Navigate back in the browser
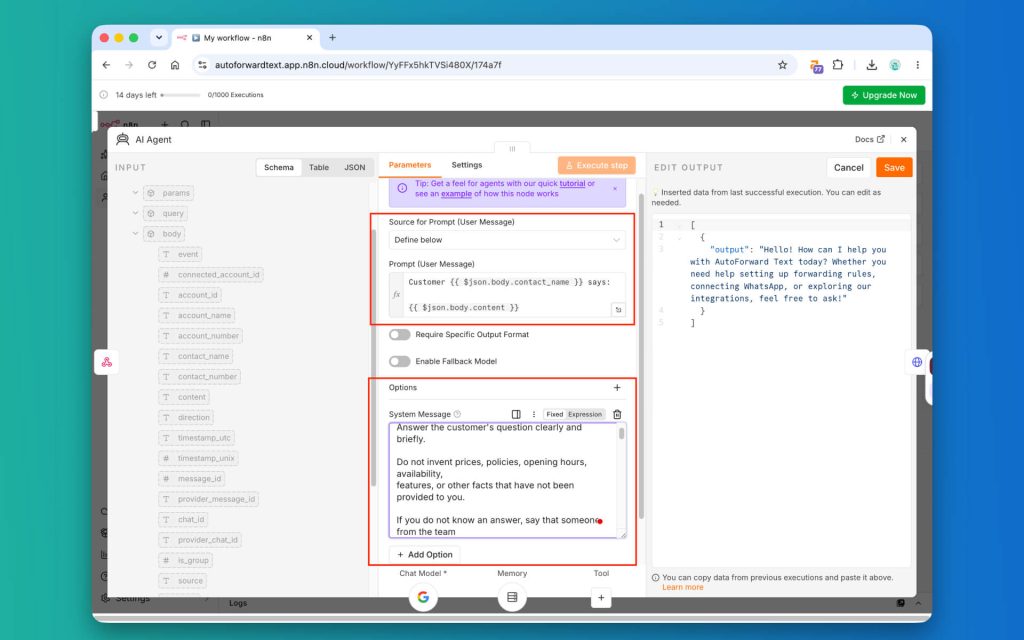 (x=106, y=65)
